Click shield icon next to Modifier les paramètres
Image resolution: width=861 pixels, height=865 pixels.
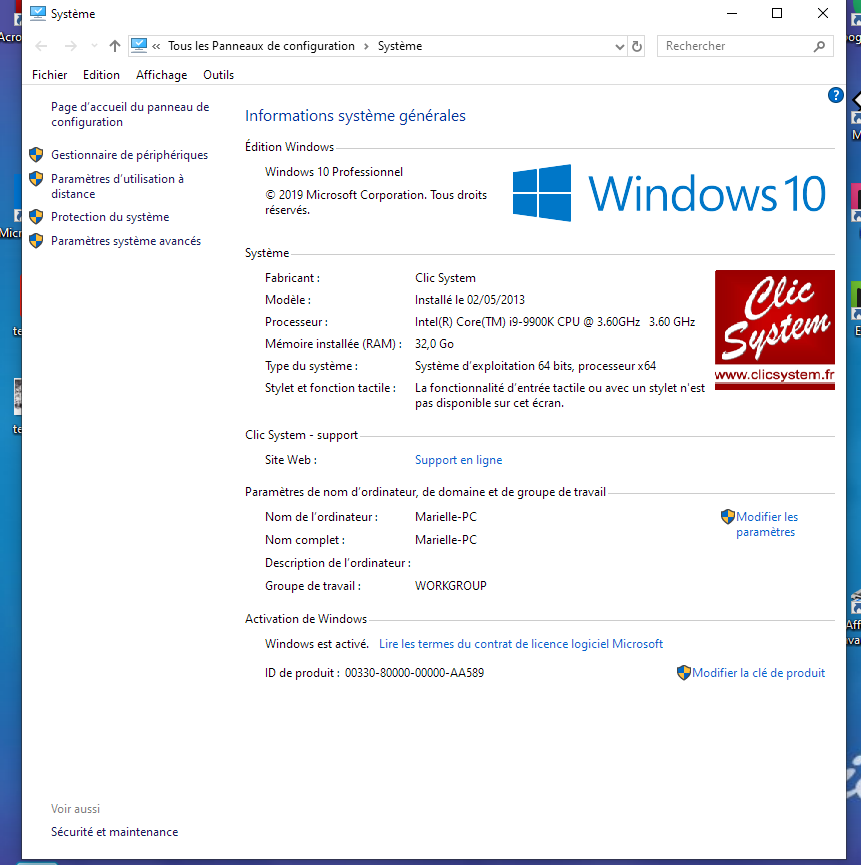click(x=728, y=517)
